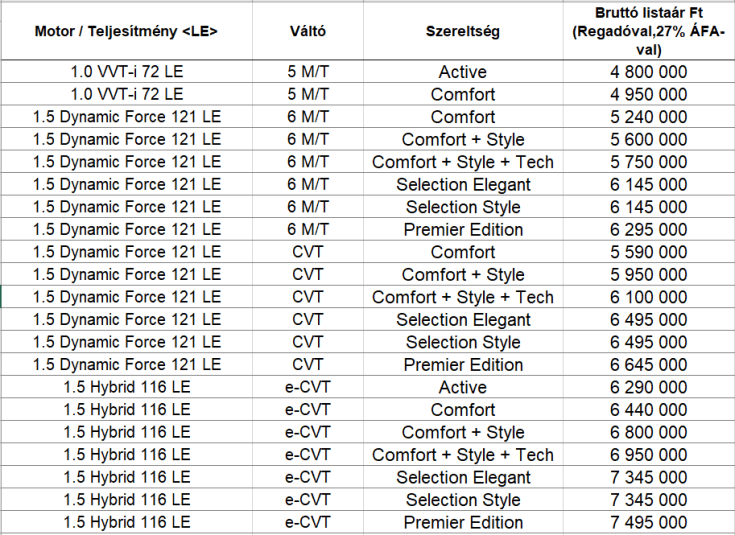Screen dimensions: 735x535
Task: Select the cell with price 5 750 000
Action: click(x=649, y=162)
